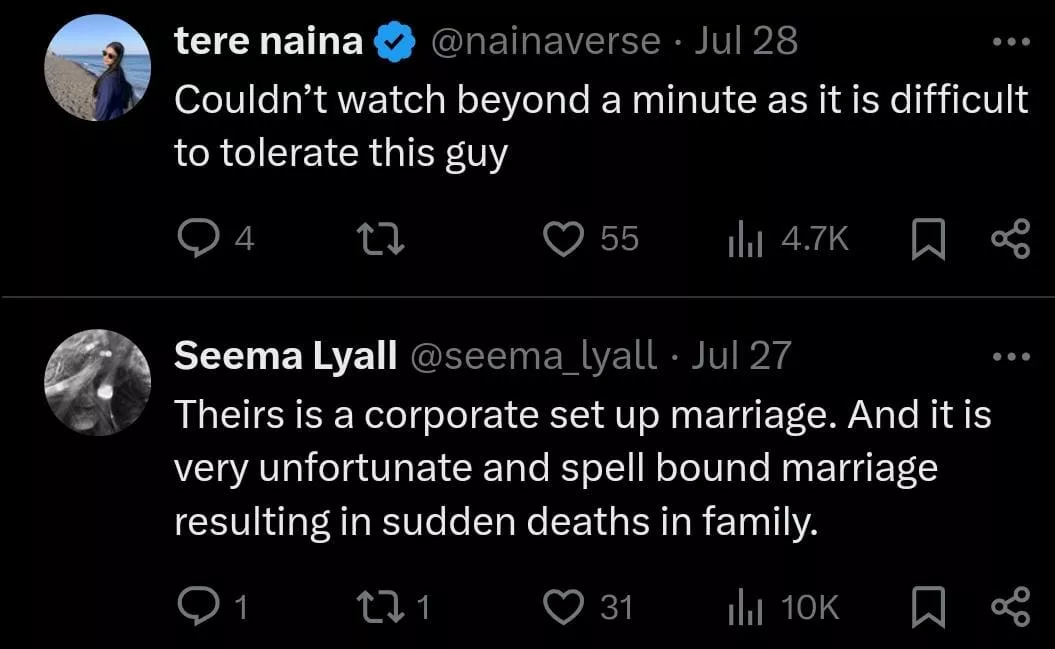Bookmark tere naina's tweet
1055x649 pixels.
(929, 239)
